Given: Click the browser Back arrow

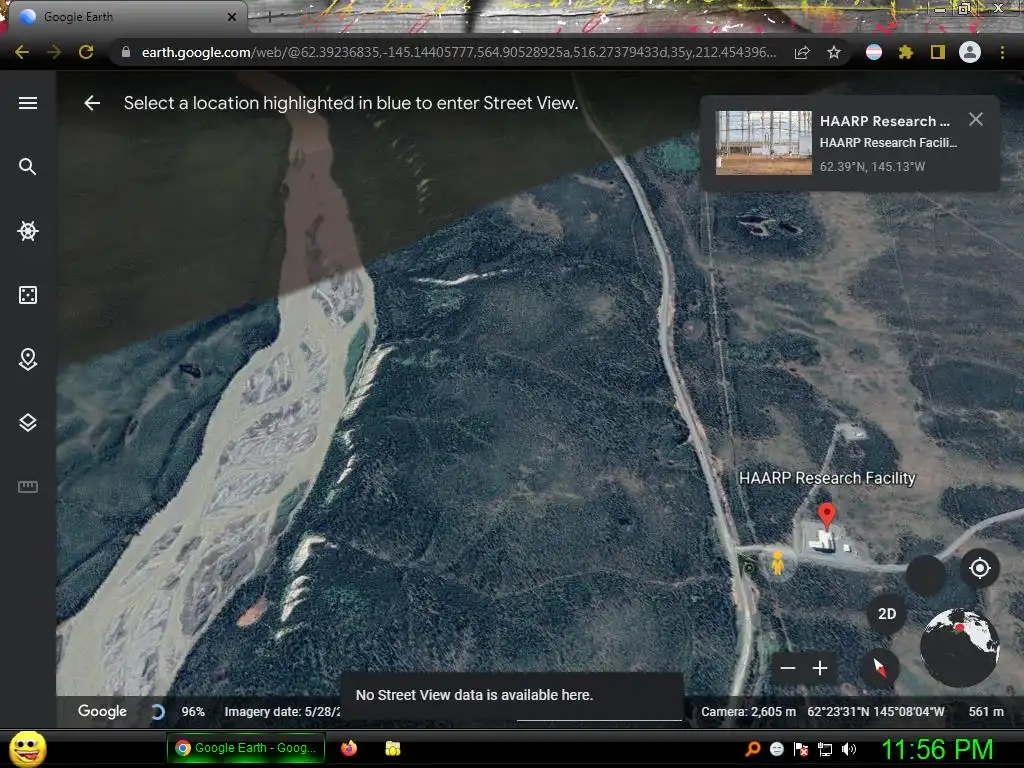Looking at the screenshot, I should [x=22, y=52].
